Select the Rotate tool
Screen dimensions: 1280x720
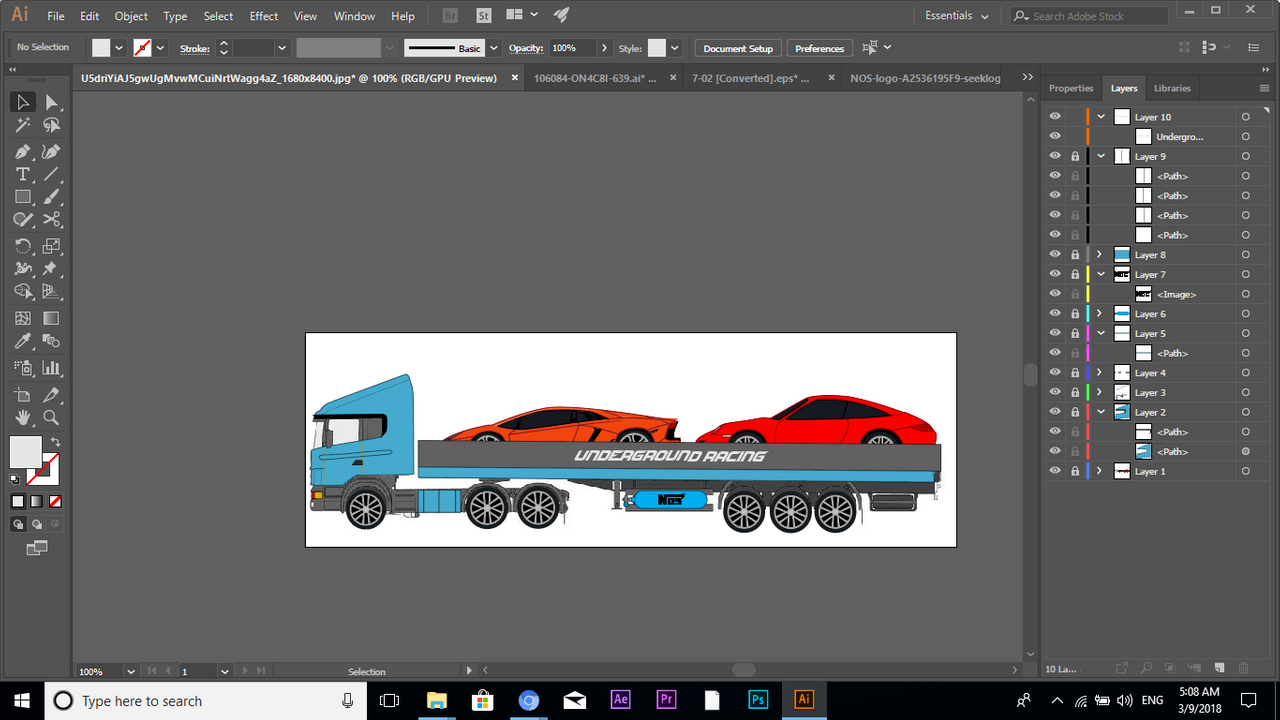23,245
